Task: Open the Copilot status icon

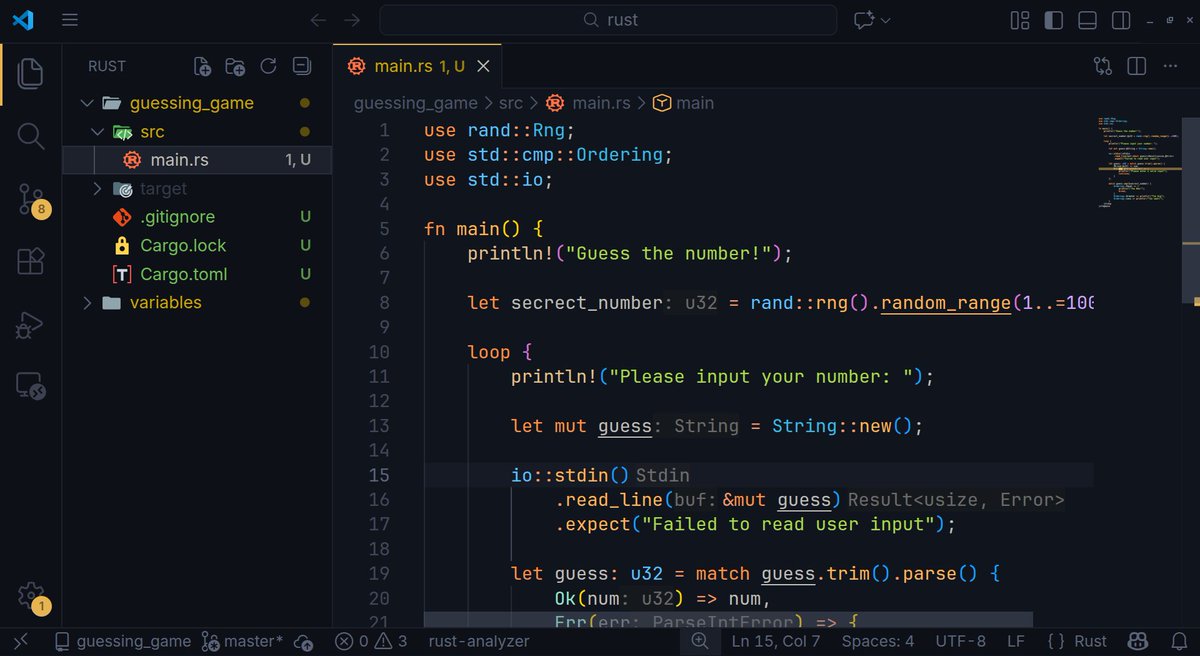Action: click(1137, 641)
